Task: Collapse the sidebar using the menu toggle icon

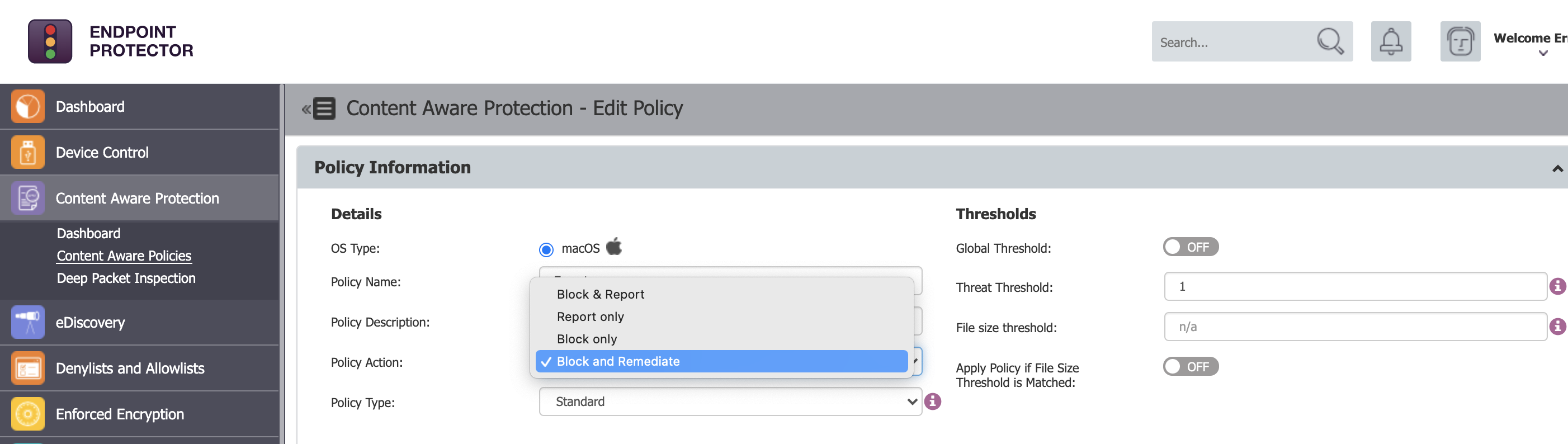Action: tap(318, 109)
